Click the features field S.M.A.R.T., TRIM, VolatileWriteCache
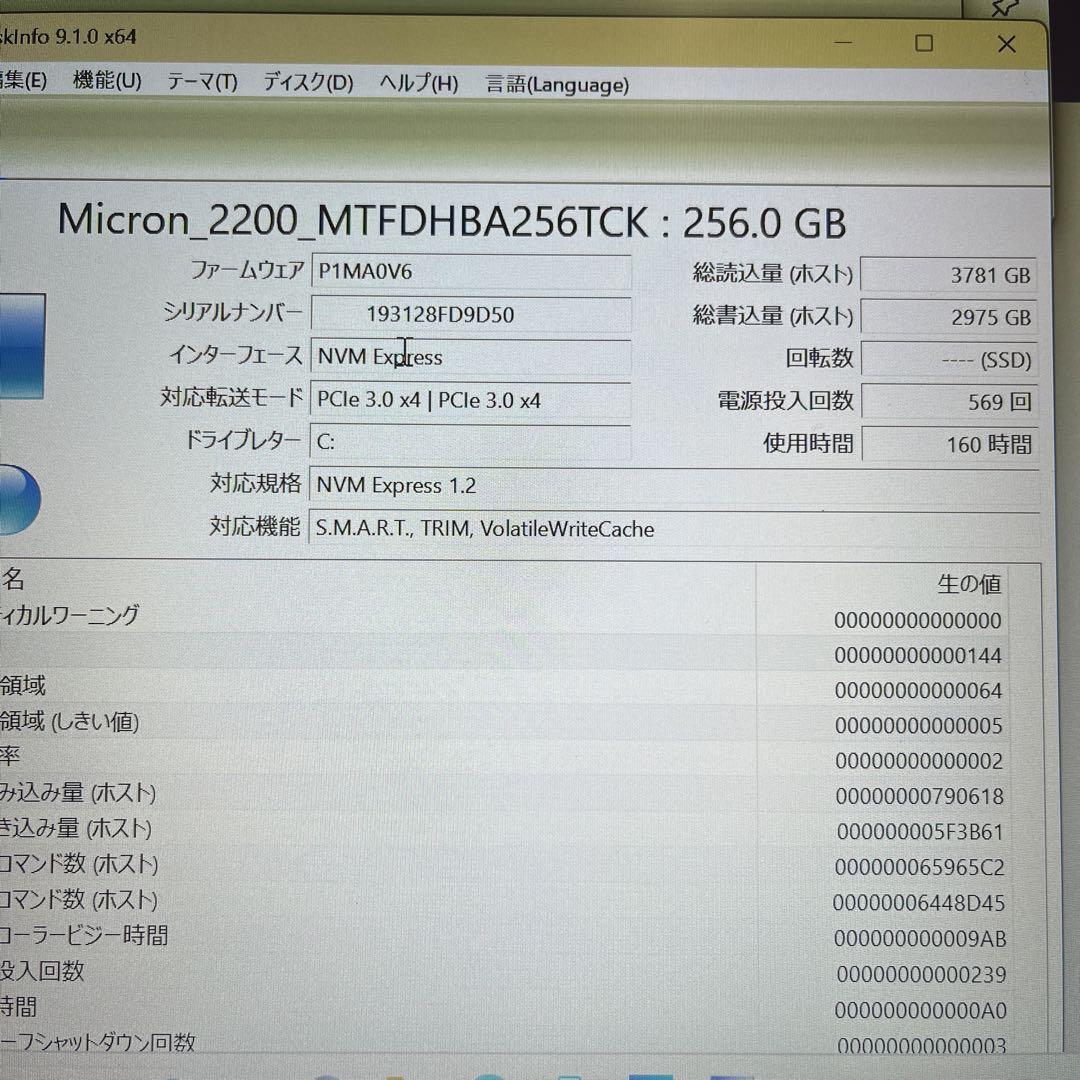The height and width of the screenshot is (1080, 1080). tap(674, 529)
